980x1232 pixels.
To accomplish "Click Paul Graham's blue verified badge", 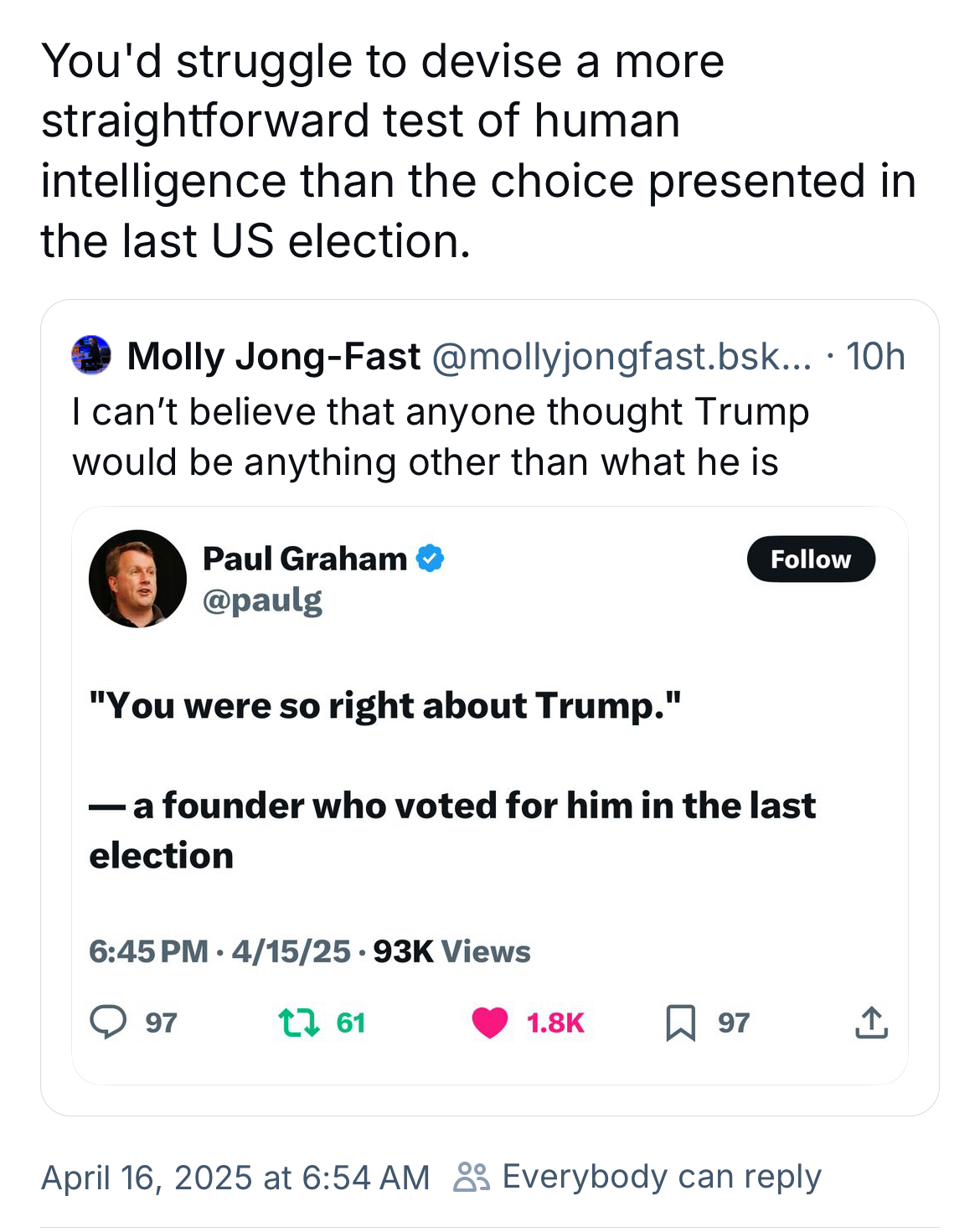I will click(430, 558).
